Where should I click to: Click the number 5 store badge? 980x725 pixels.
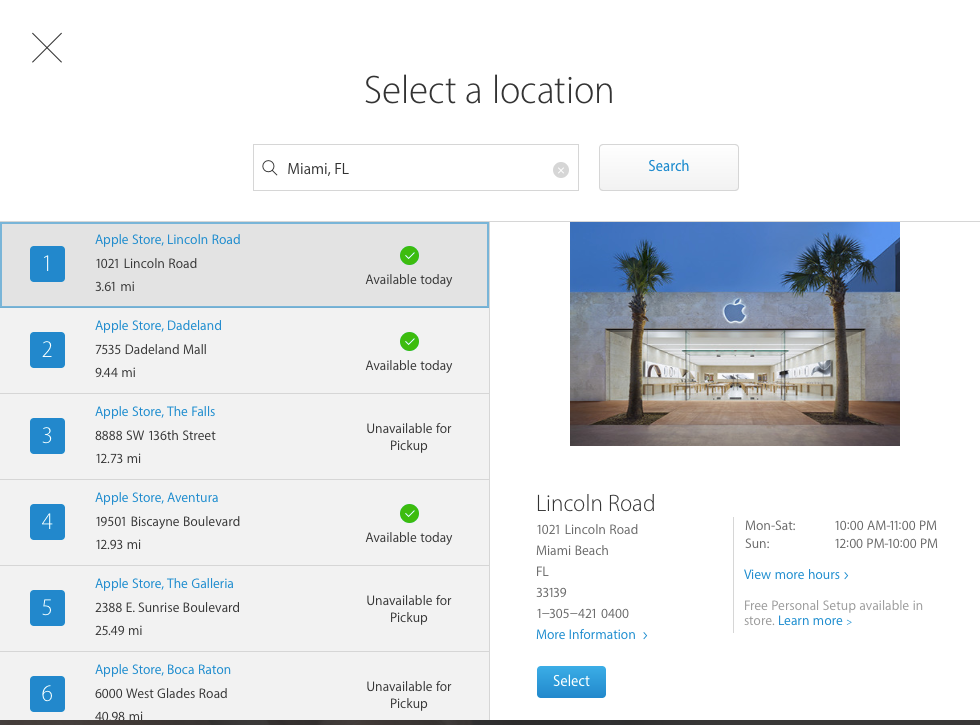(48, 608)
